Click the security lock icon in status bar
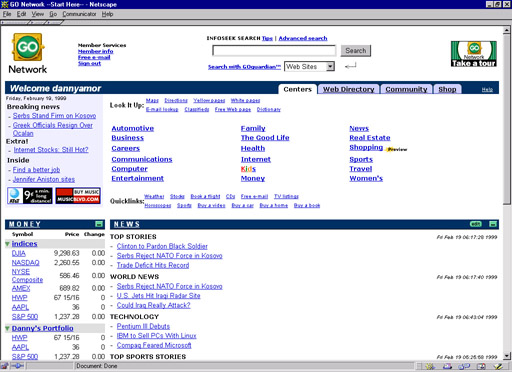Image resolution: width=512 pixels, height=372 pixels. (4, 366)
